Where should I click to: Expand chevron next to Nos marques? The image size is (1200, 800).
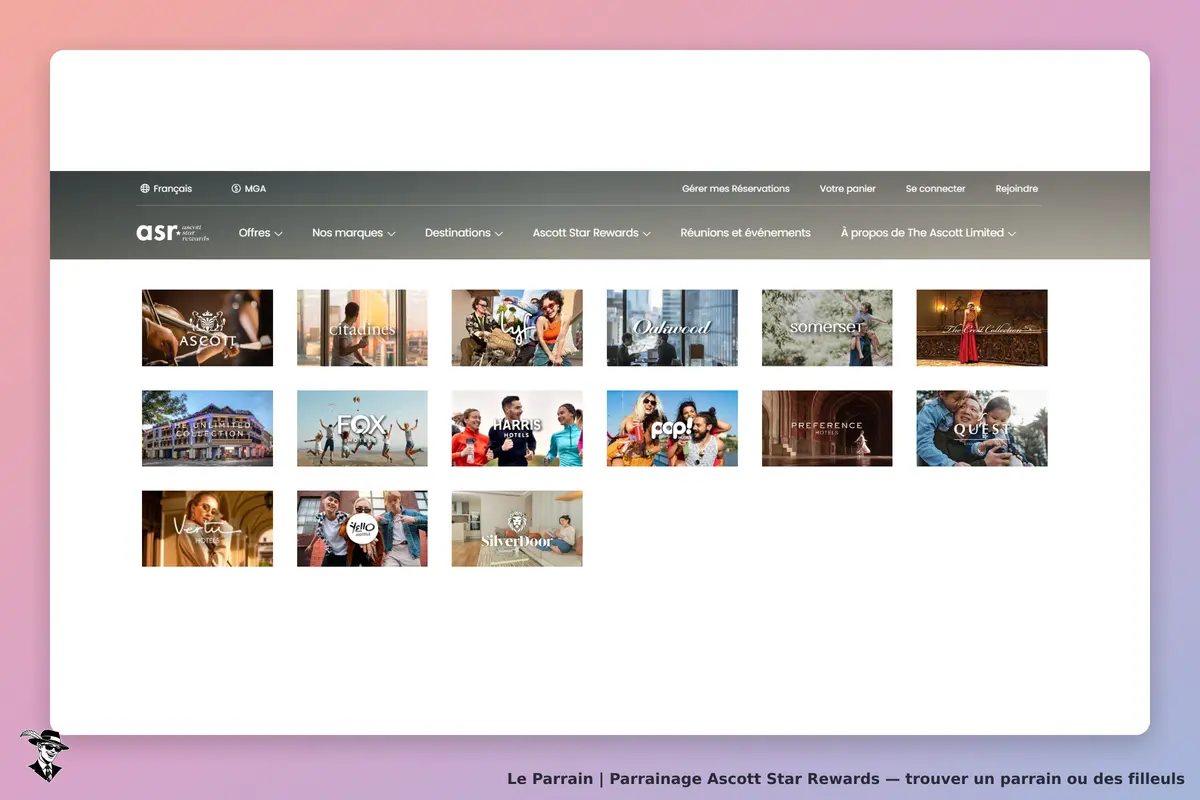(x=391, y=234)
